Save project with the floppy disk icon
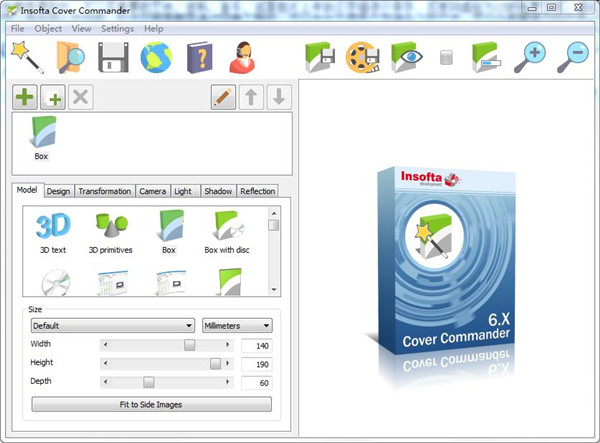Screen dimensions: 600x443 [114, 58]
